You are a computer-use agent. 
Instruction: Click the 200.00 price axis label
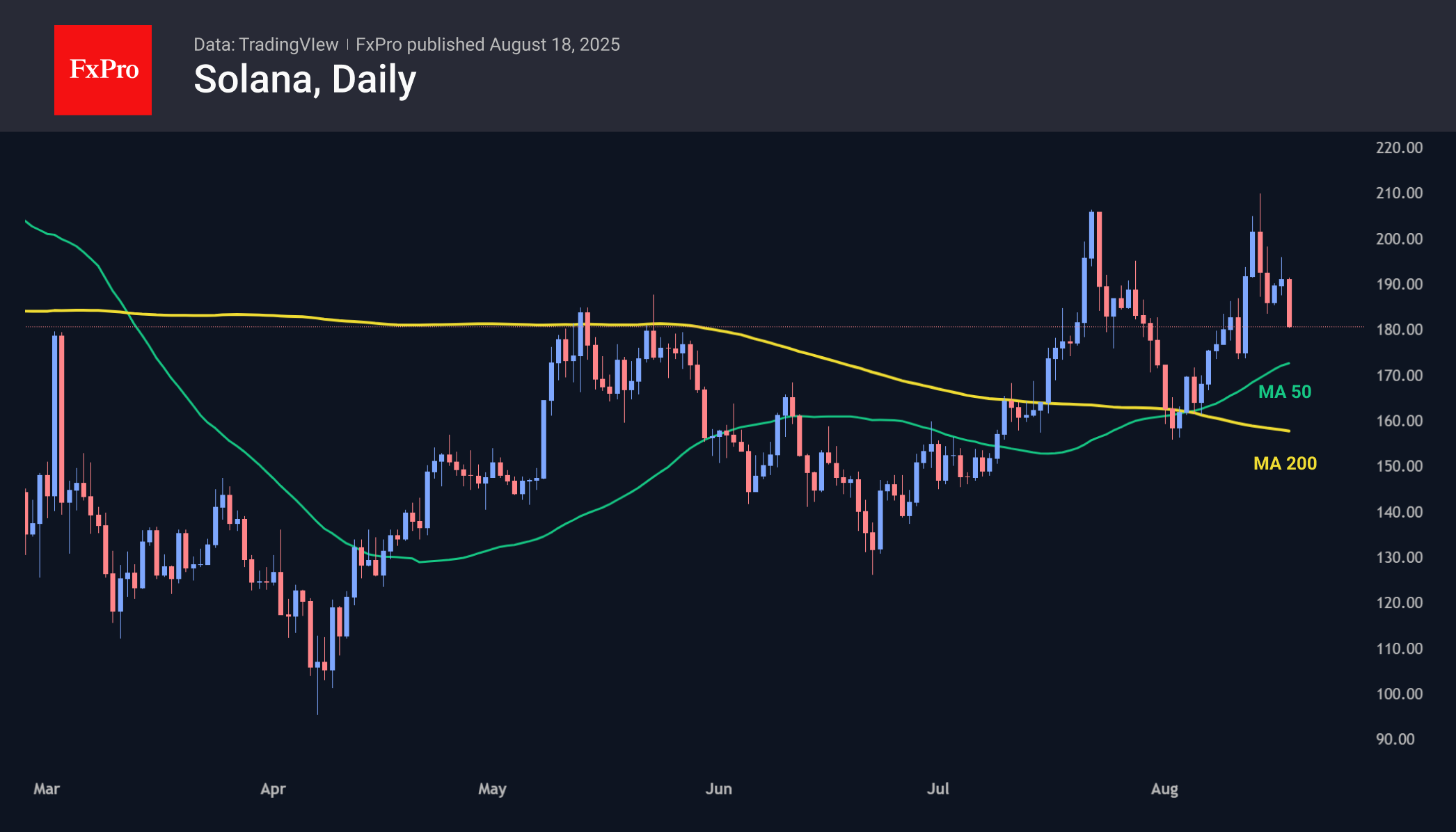point(1399,239)
